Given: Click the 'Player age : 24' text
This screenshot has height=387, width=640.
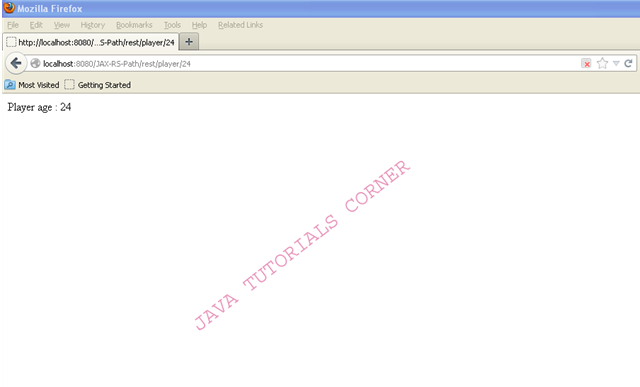Looking at the screenshot, I should (39, 107).
